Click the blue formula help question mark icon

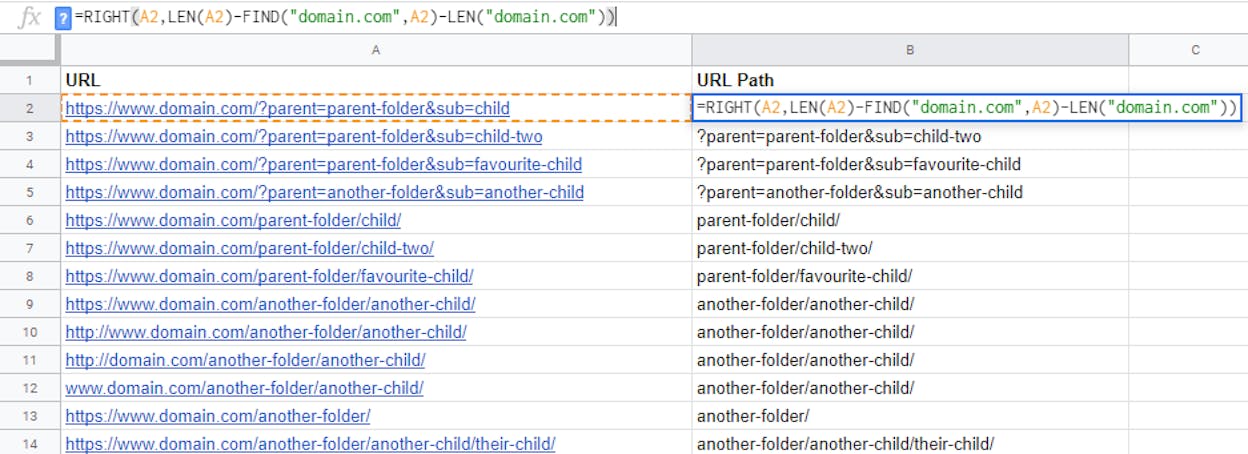coord(63,18)
